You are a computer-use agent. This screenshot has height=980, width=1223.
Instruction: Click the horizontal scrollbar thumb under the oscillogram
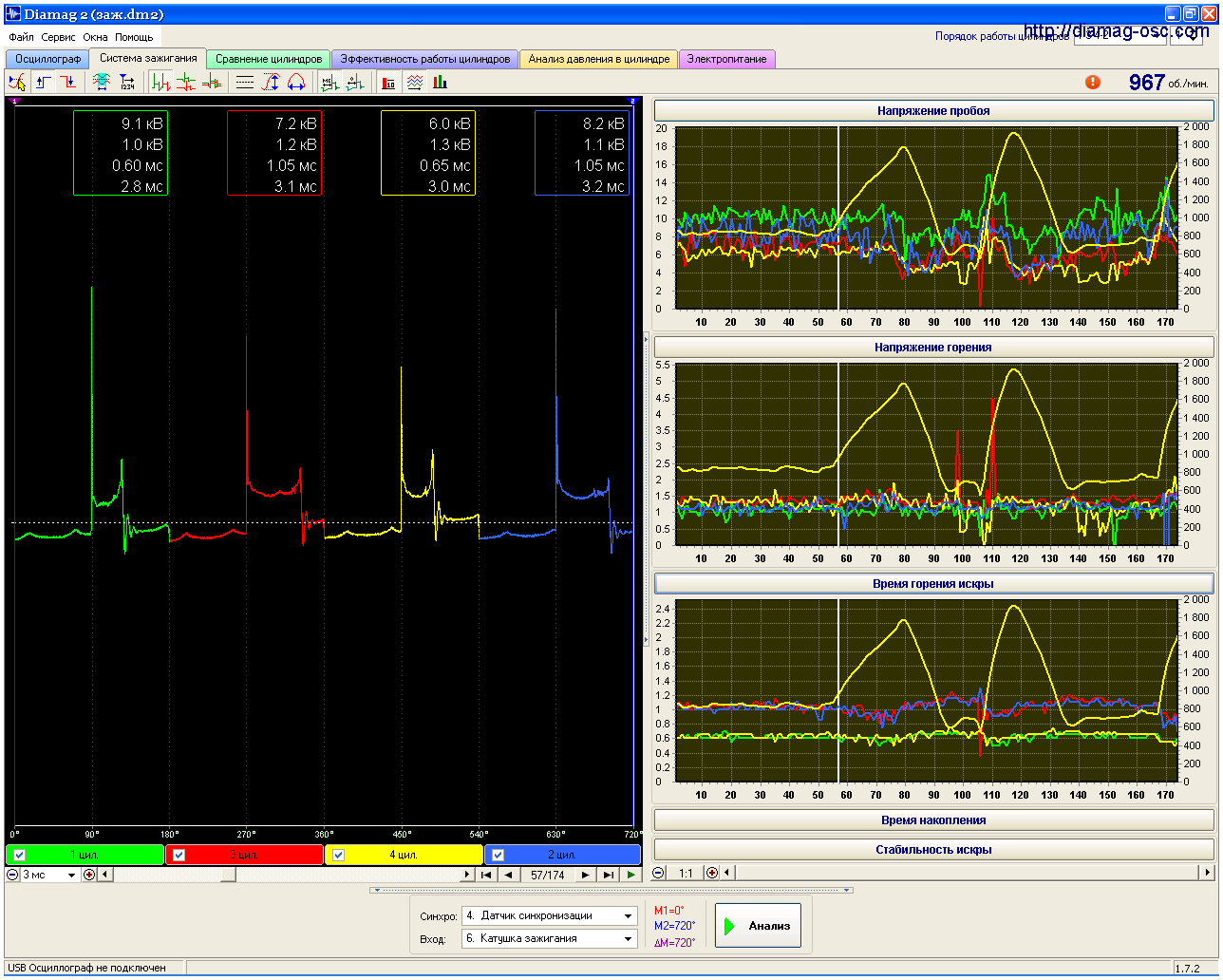[x=228, y=875]
